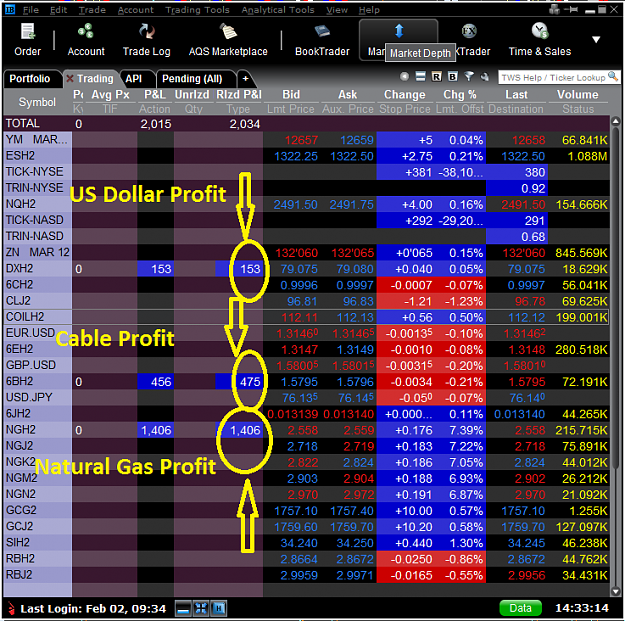Click the B quick button icon
This screenshot has height=621, width=625.
pos(452,77)
